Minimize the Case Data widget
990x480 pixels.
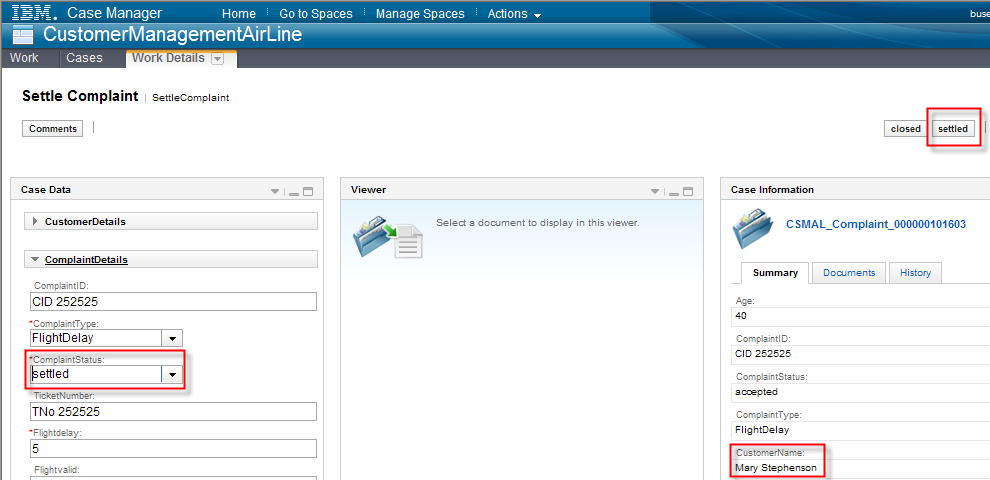coord(294,193)
